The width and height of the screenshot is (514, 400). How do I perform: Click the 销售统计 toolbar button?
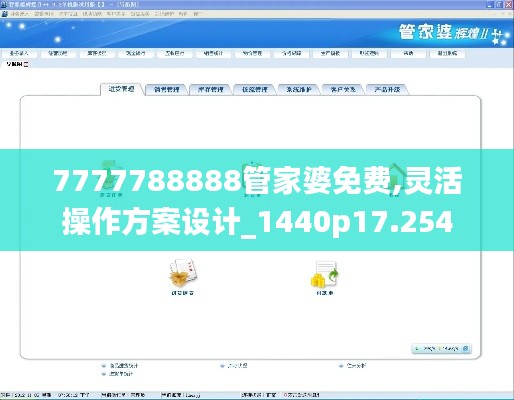point(213,53)
